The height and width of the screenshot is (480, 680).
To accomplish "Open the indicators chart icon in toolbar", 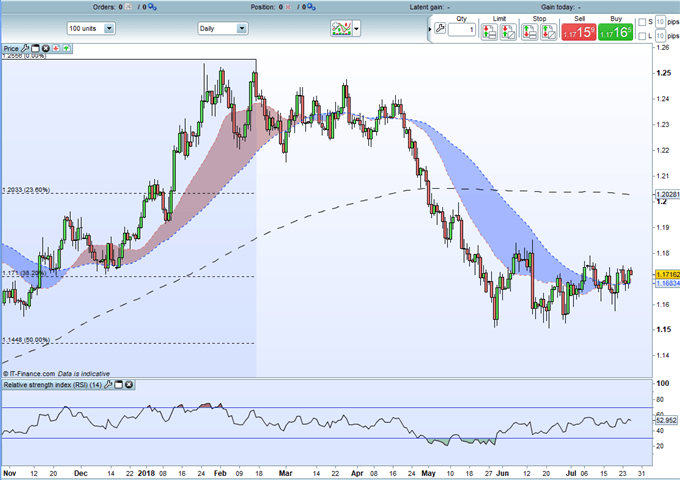I will 341,29.
